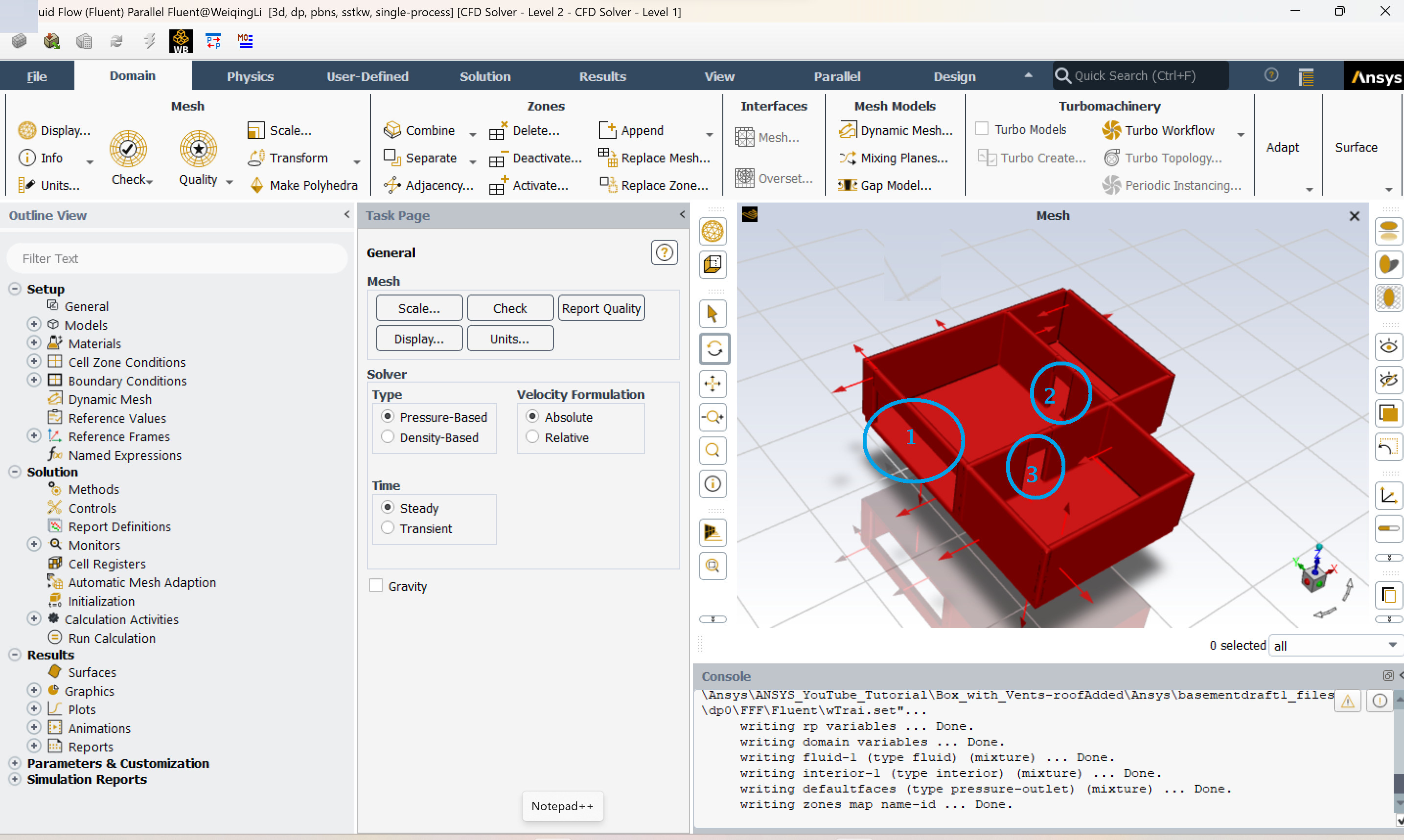Choose Density-Based solver type
This screenshot has width=1404, height=840.
pos(388,437)
